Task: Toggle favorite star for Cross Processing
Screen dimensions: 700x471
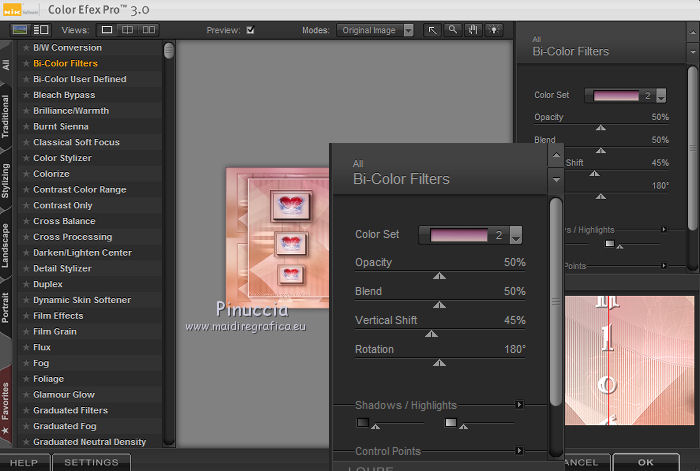Action: (26, 237)
